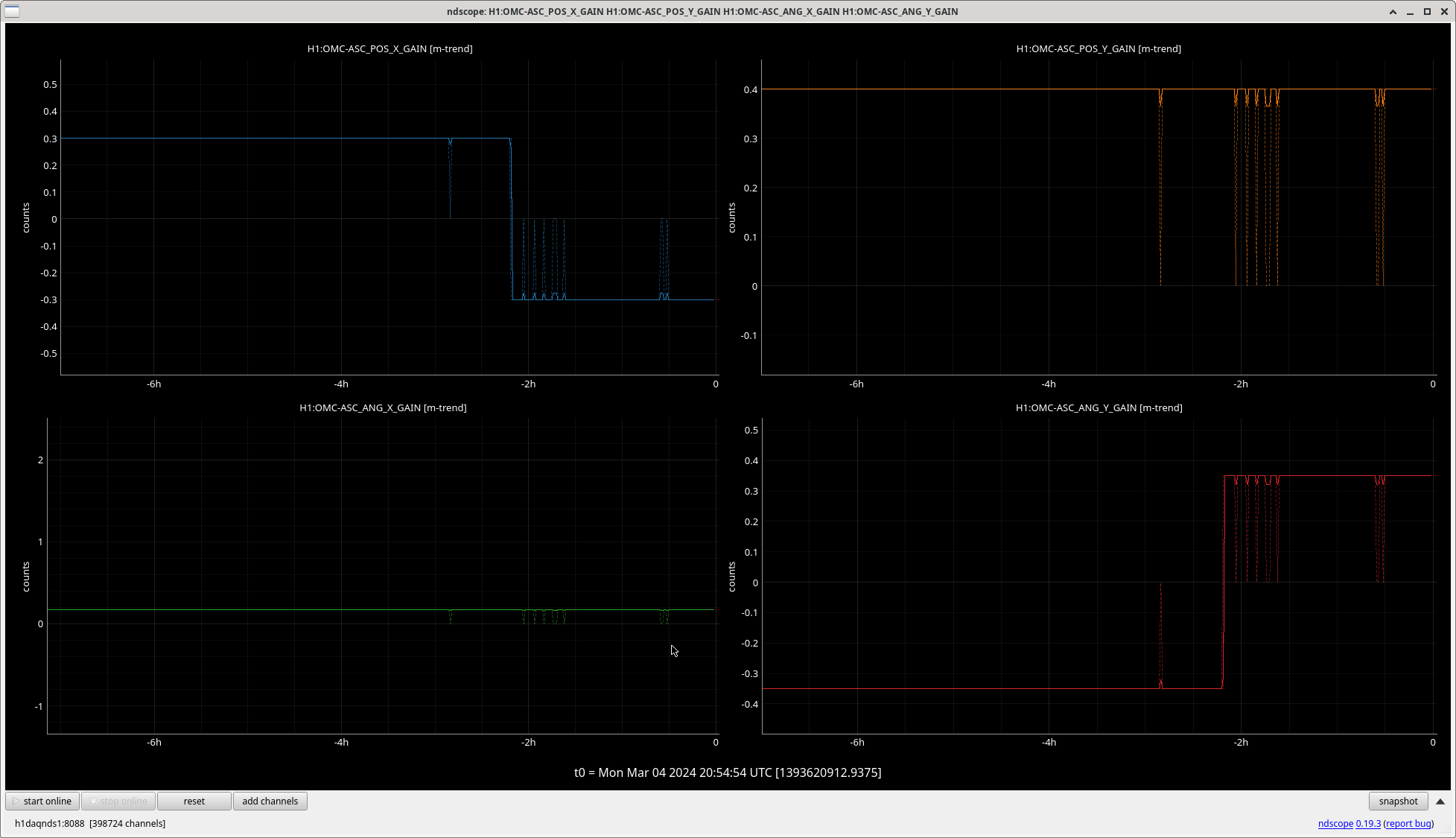Click the counts axis label of POS_X plot
The width and height of the screenshot is (1456, 838).
pos(26,218)
